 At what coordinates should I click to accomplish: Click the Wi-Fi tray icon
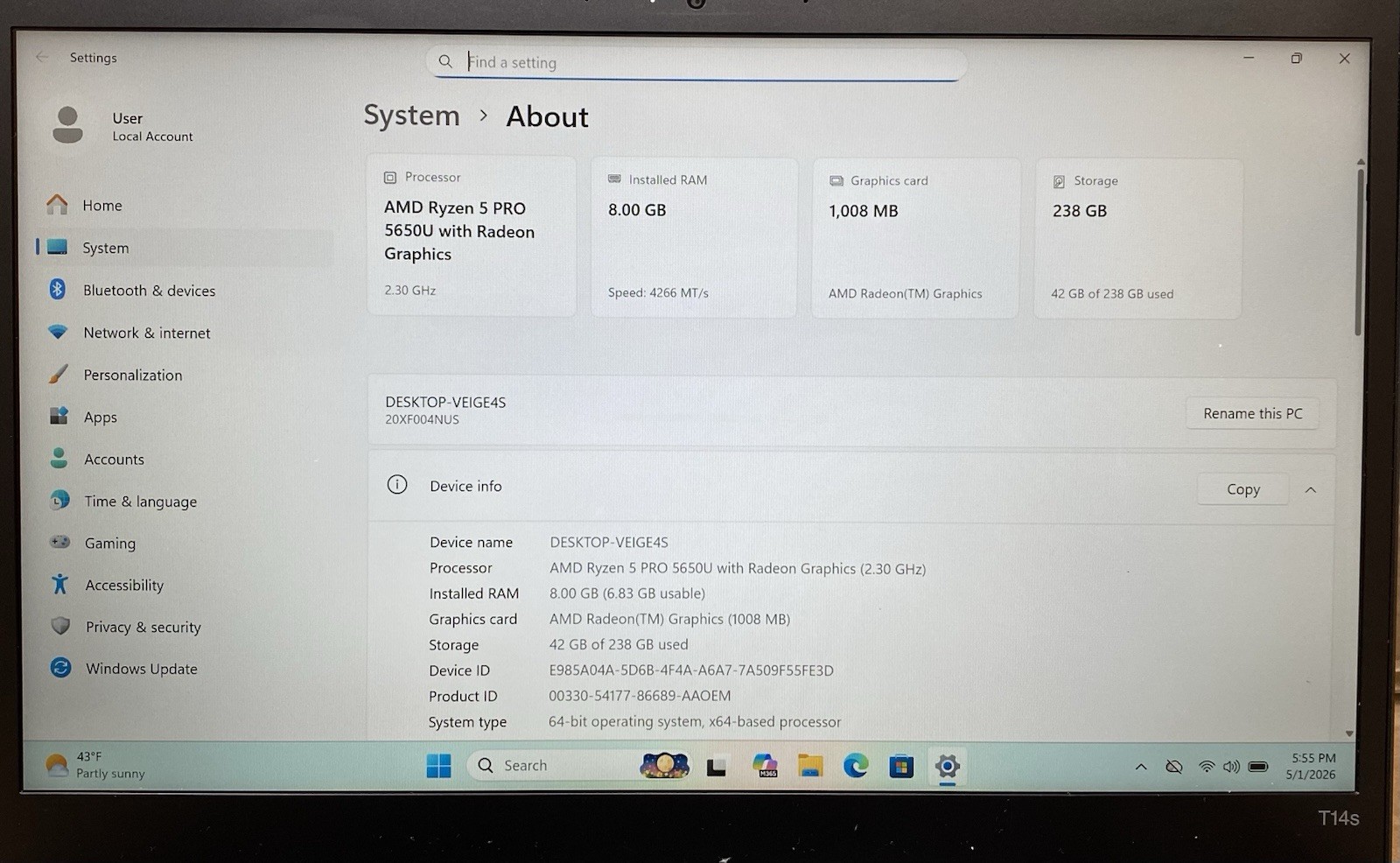[x=1207, y=767]
